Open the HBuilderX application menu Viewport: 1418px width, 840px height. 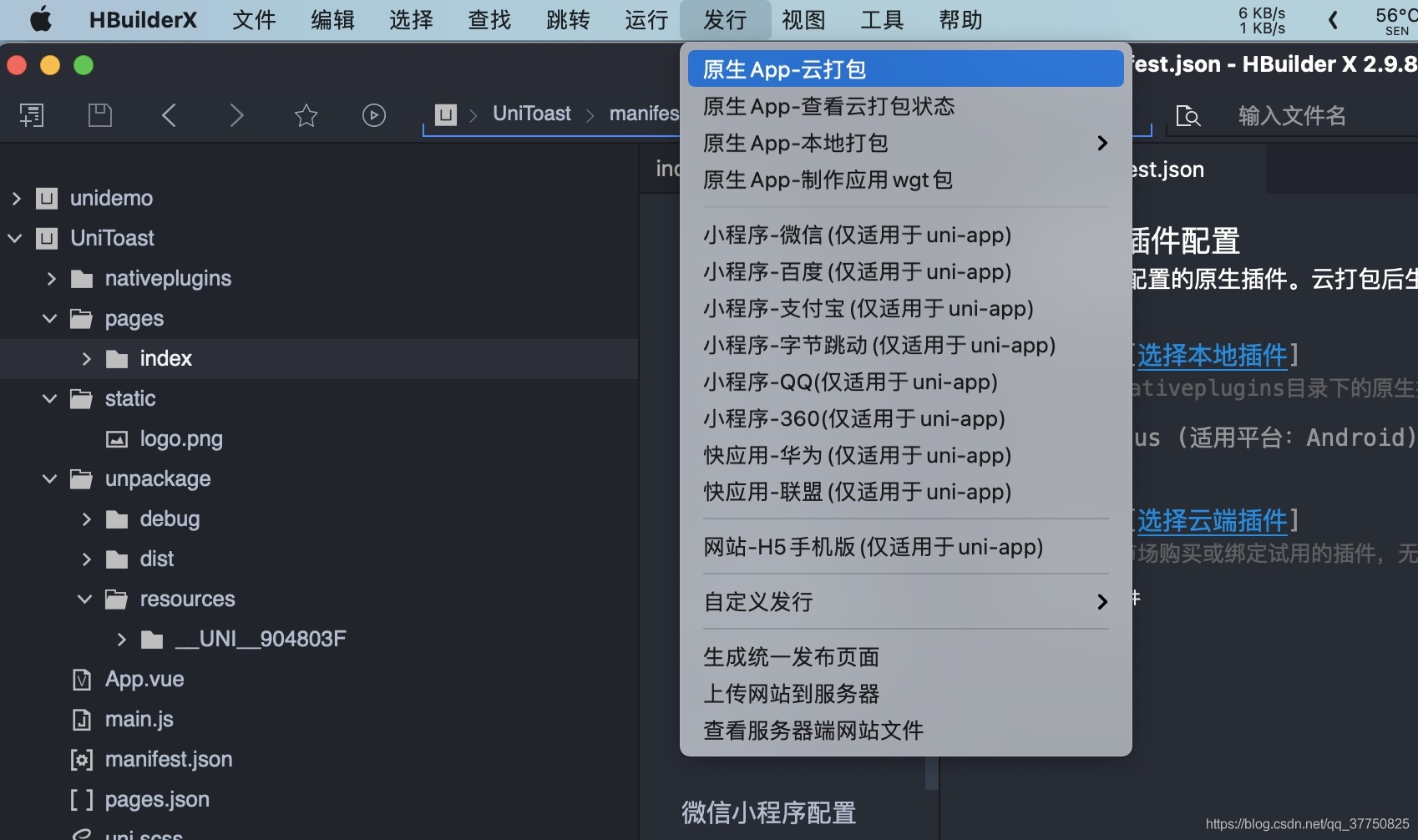pyautogui.click(x=143, y=19)
